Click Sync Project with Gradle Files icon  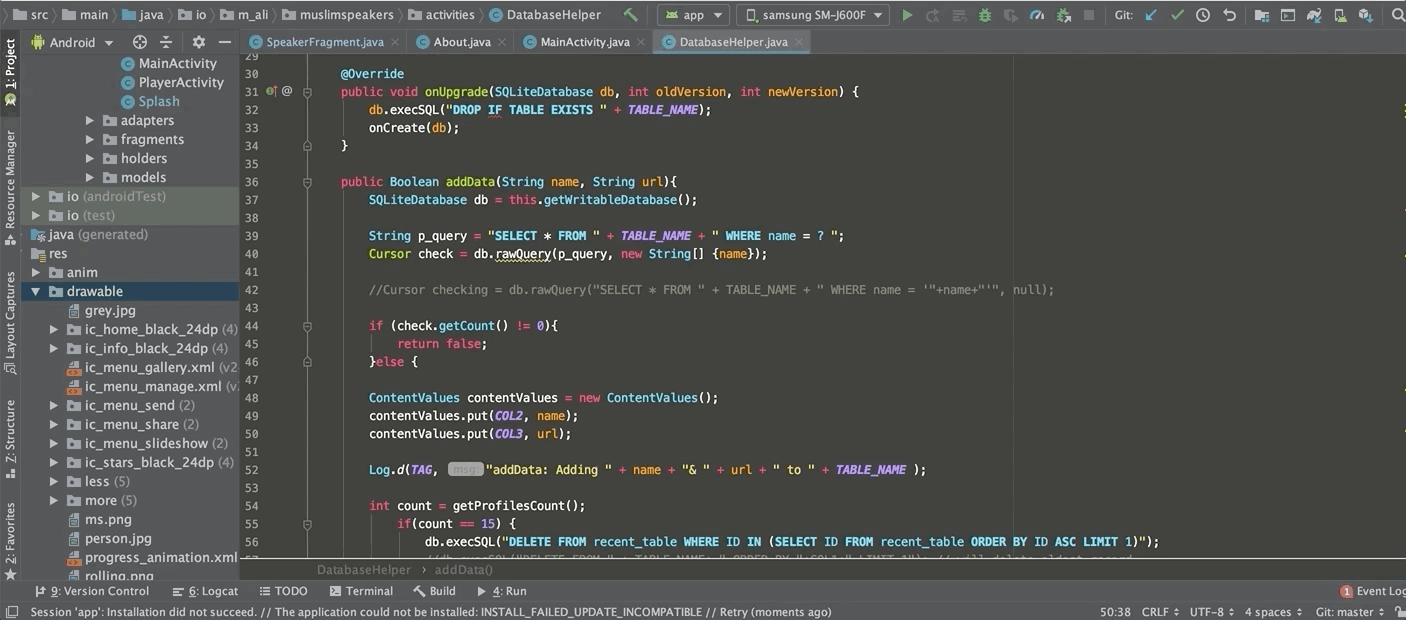[x=1313, y=15]
